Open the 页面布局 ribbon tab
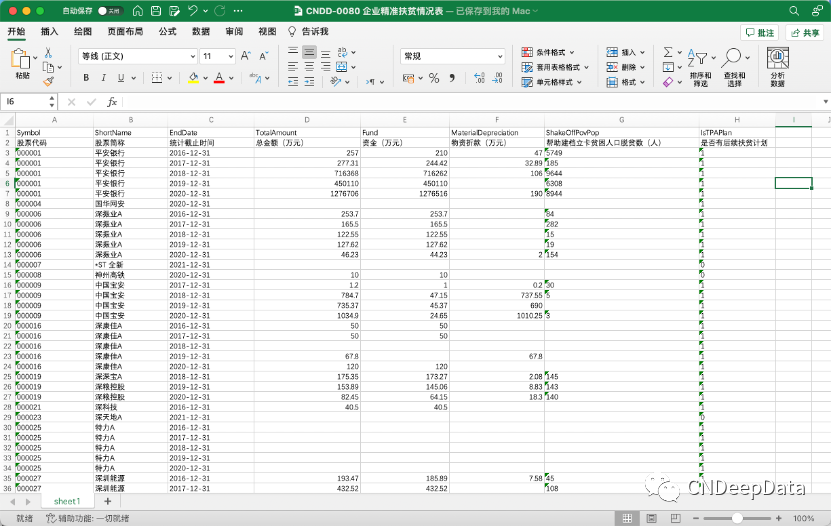The width and height of the screenshot is (832, 526). [125, 31]
